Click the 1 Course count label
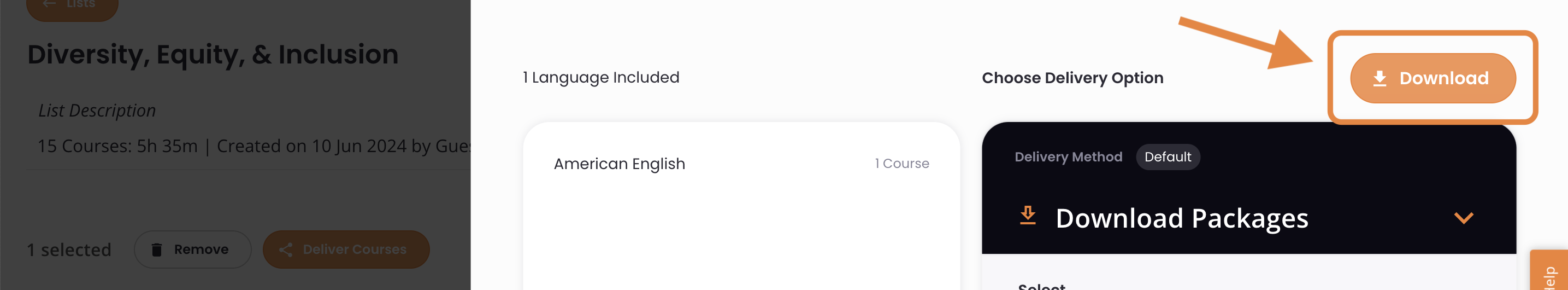This screenshot has height=290, width=1568. 901,164
